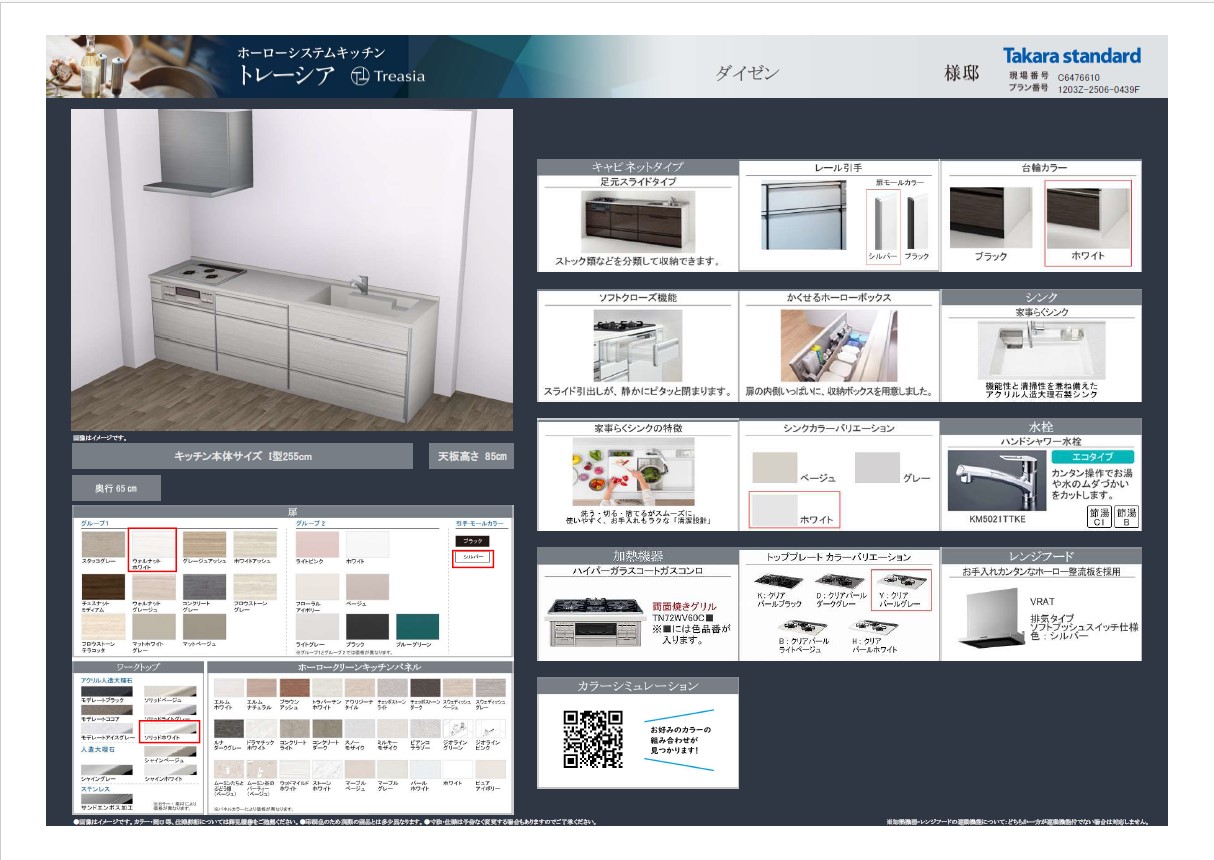The image size is (1214, 860).
Task: Choose ブラック under 引手モールカラー in door panel
Action: [472, 541]
